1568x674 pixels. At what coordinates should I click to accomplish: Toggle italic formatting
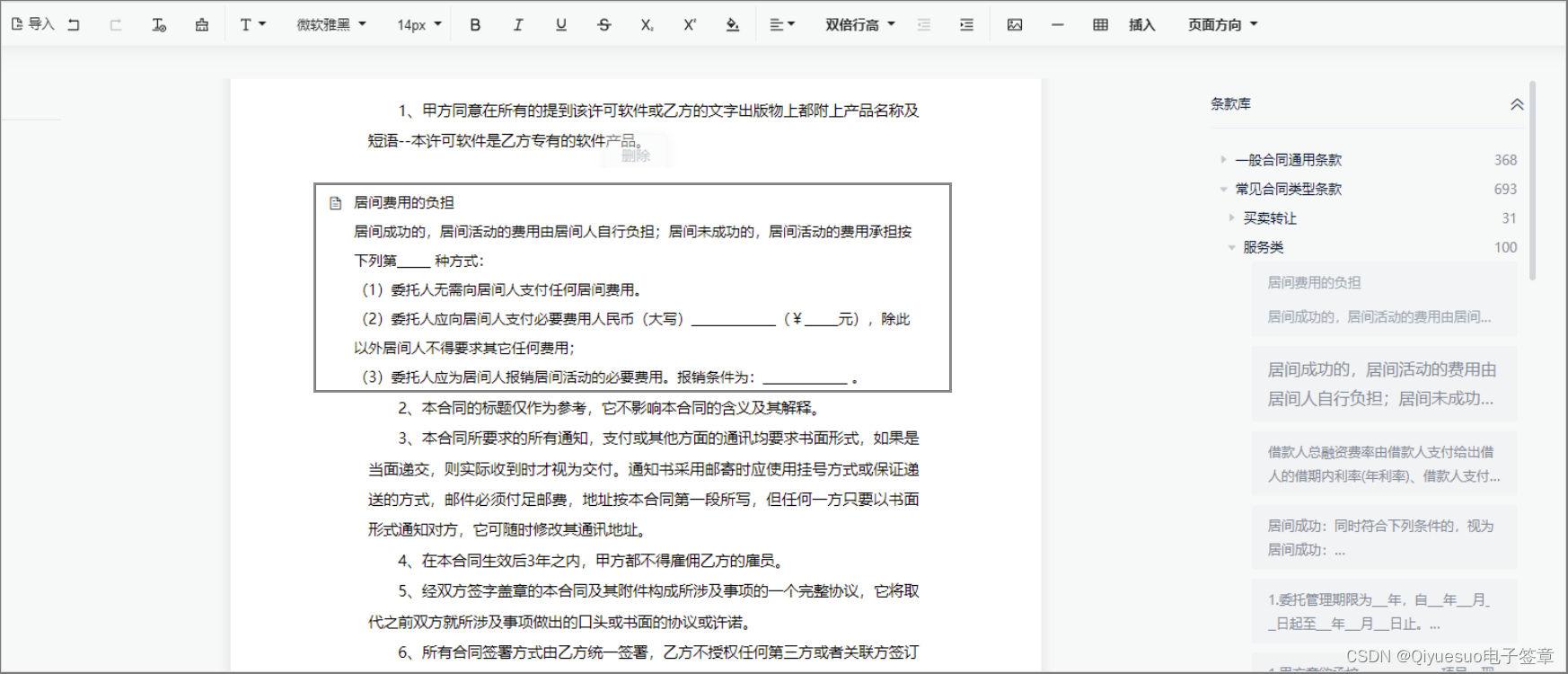pos(518,25)
